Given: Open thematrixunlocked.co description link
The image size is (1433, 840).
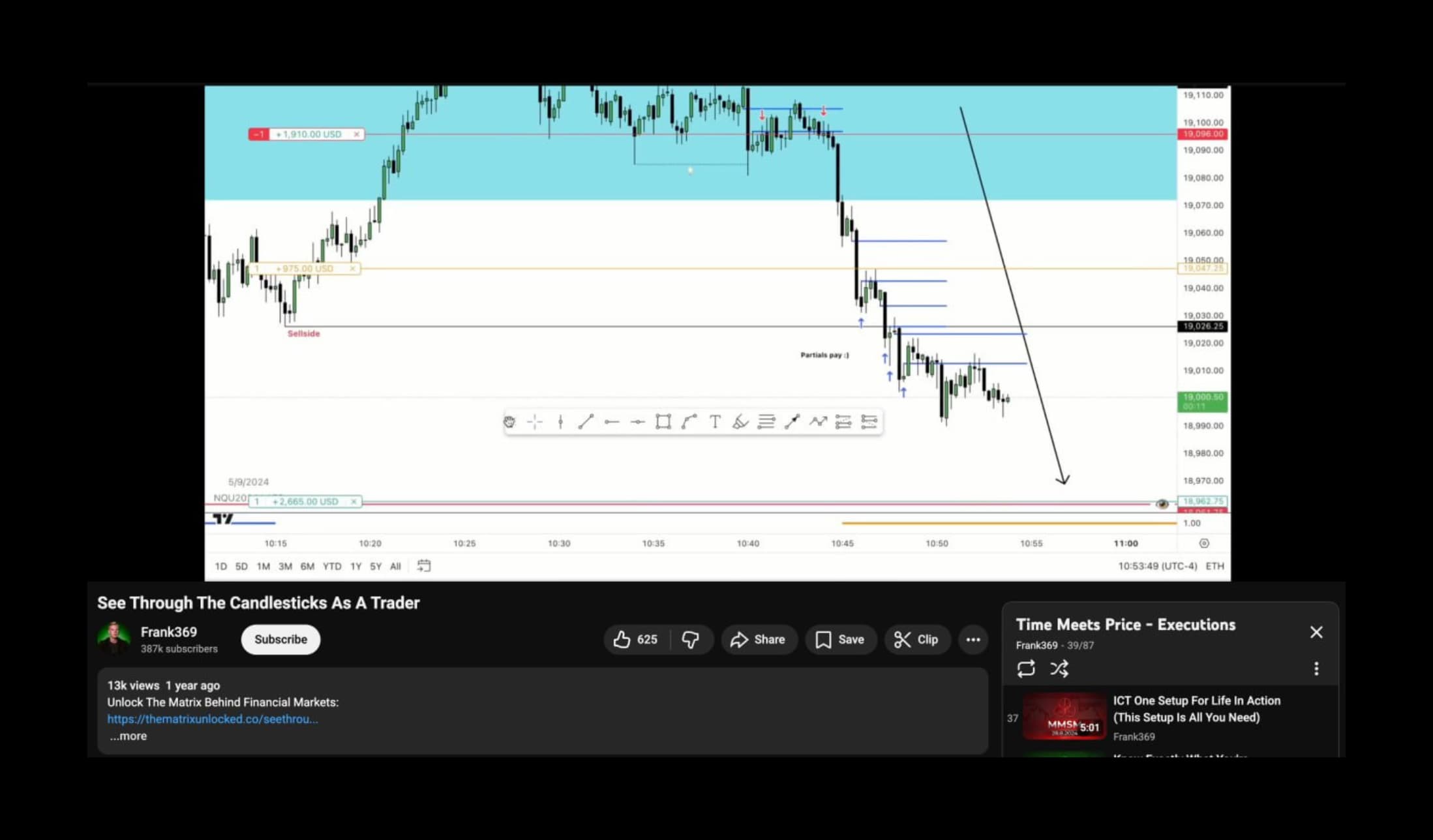Looking at the screenshot, I should 213,719.
